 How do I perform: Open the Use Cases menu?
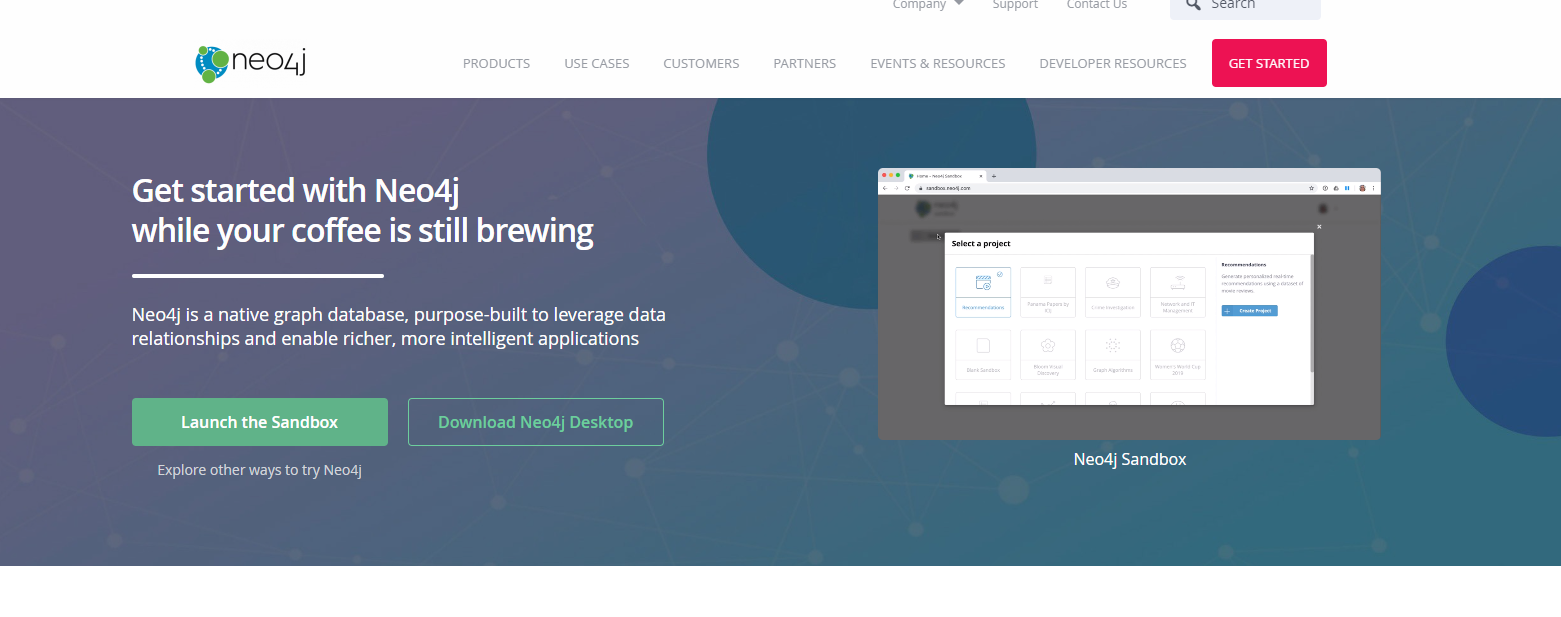click(597, 63)
